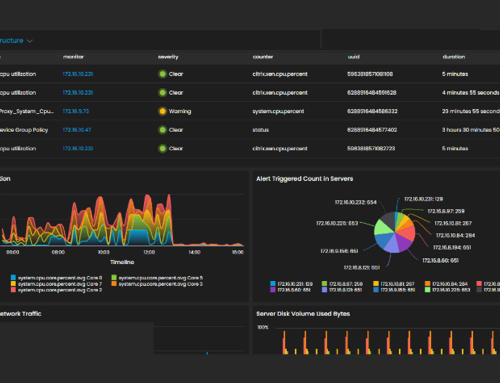The width and height of the screenshot is (500, 383).
Task: Toggle the green Core 5 legend swatch
Action: click(x=114, y=277)
